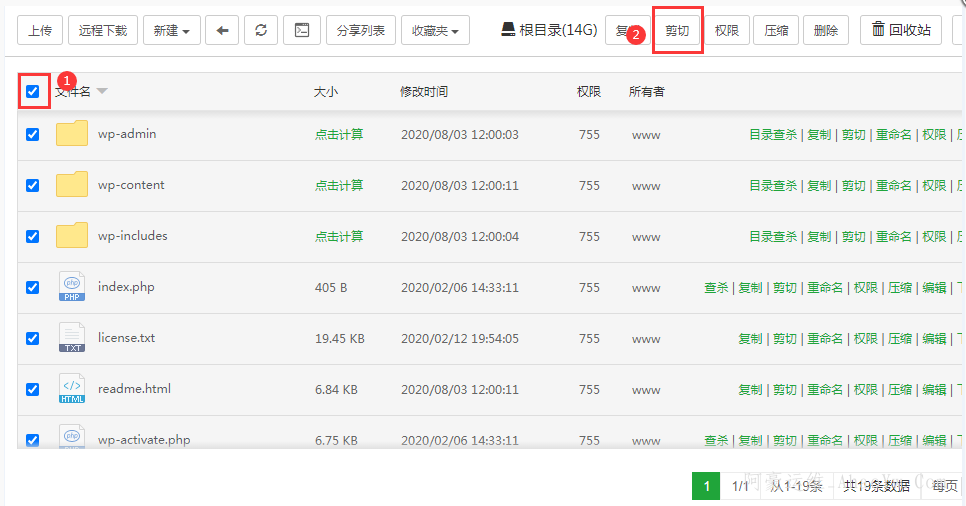
Task: Click the refresh icon button
Action: pos(261,31)
